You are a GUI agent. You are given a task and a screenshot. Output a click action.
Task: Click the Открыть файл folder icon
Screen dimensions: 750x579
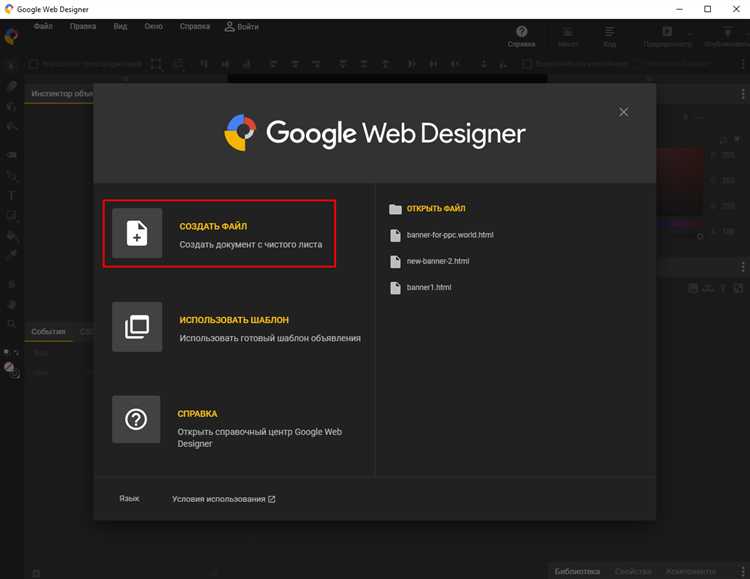(396, 209)
